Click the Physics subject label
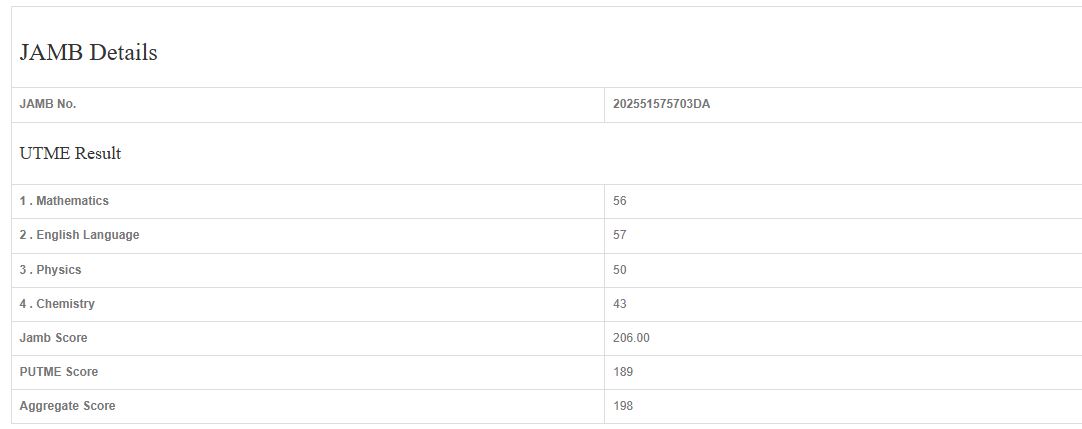Screen dimensions: 1082x429 click(x=50, y=270)
